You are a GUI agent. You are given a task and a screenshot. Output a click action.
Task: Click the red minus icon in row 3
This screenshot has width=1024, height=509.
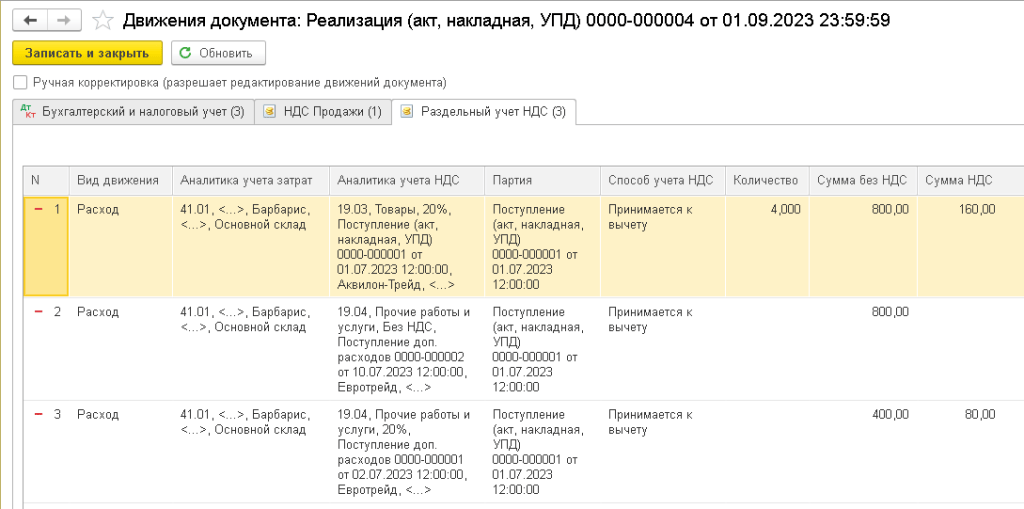coord(38,414)
